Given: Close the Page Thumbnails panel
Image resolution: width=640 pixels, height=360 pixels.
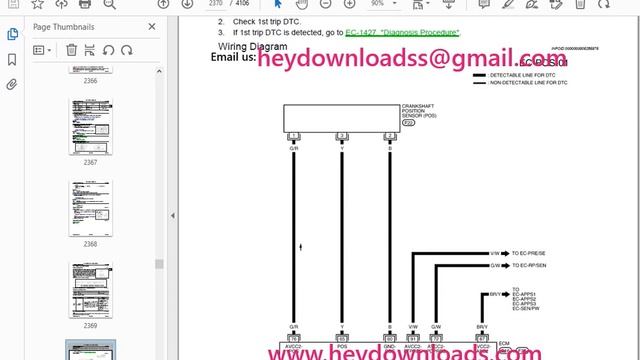Looking at the screenshot, I should pyautogui.click(x=152, y=27).
